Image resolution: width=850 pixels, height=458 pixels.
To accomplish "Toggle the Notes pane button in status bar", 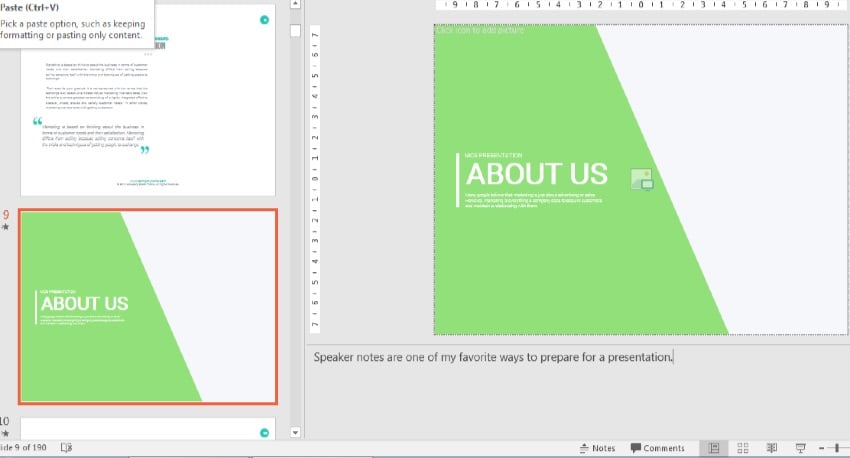I will click(597, 448).
